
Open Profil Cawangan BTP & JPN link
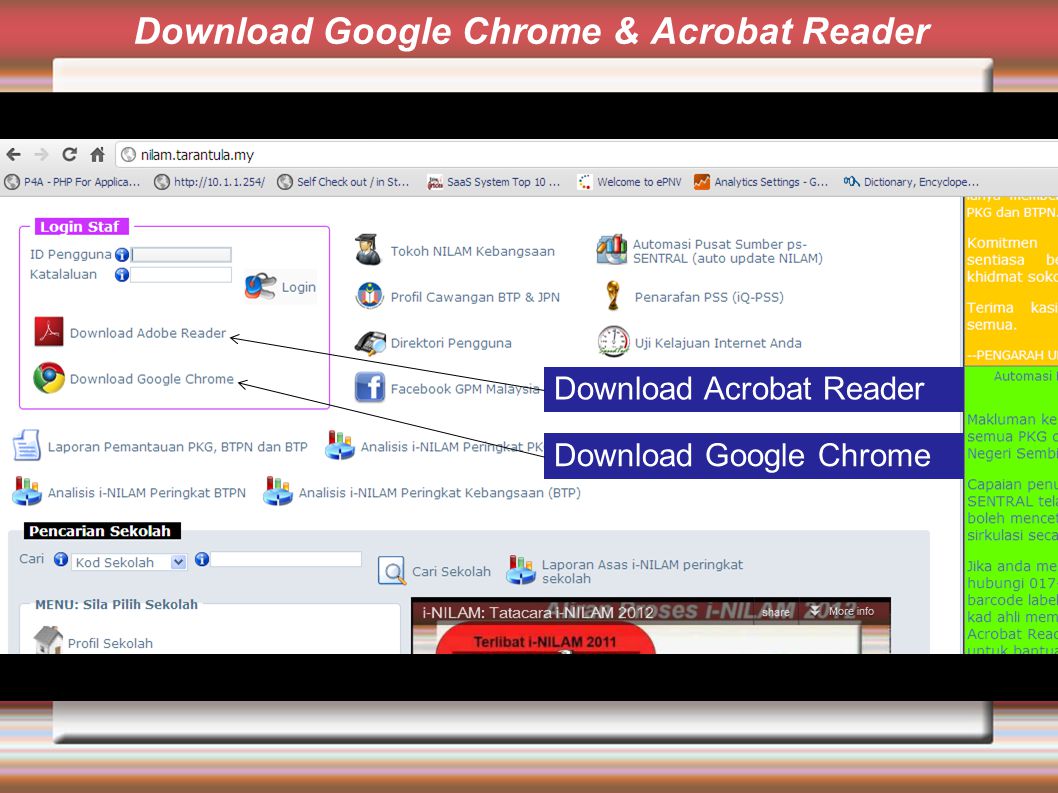pos(475,297)
